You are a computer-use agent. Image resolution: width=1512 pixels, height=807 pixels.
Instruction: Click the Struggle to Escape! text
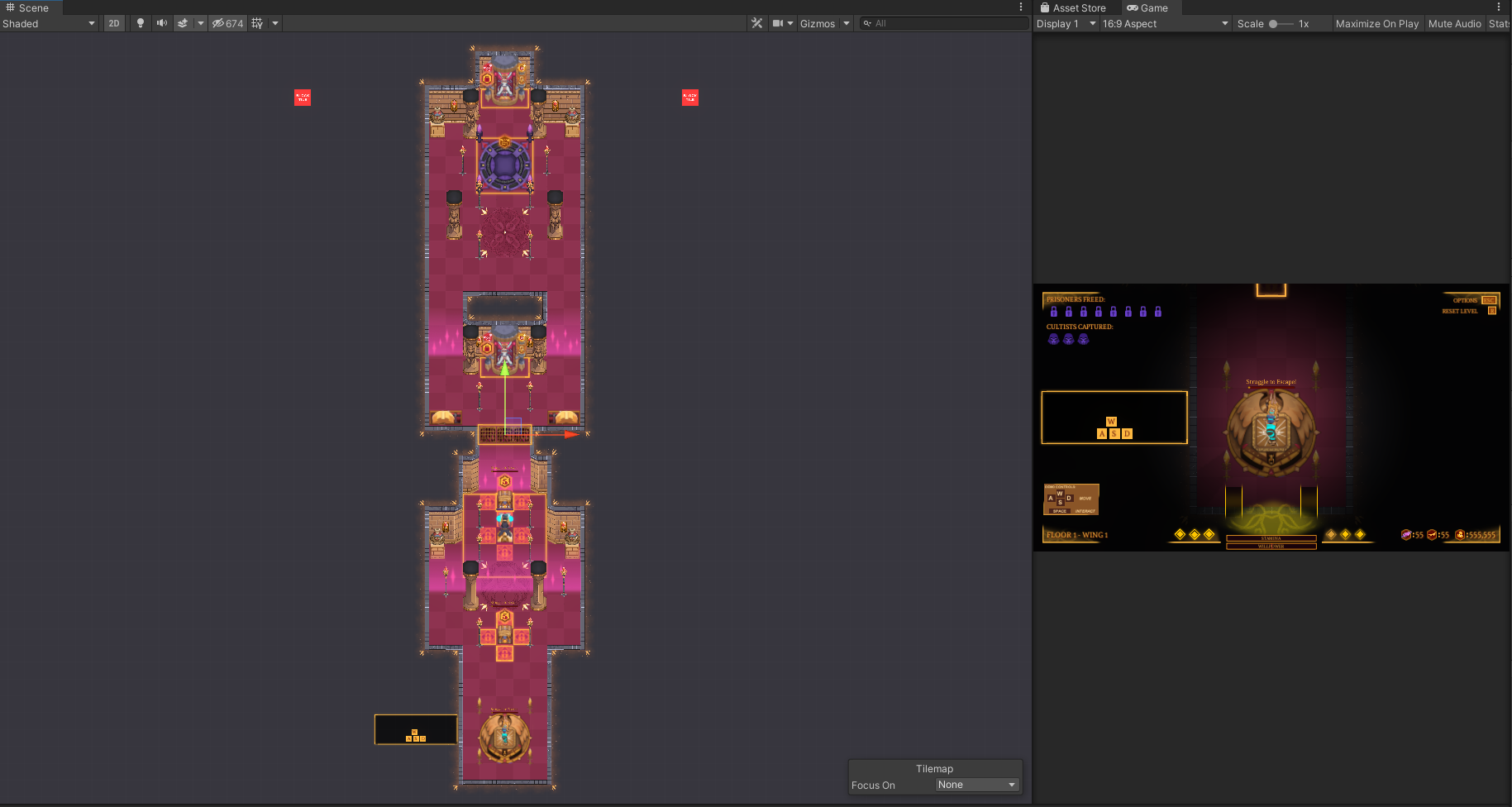[1271, 382]
